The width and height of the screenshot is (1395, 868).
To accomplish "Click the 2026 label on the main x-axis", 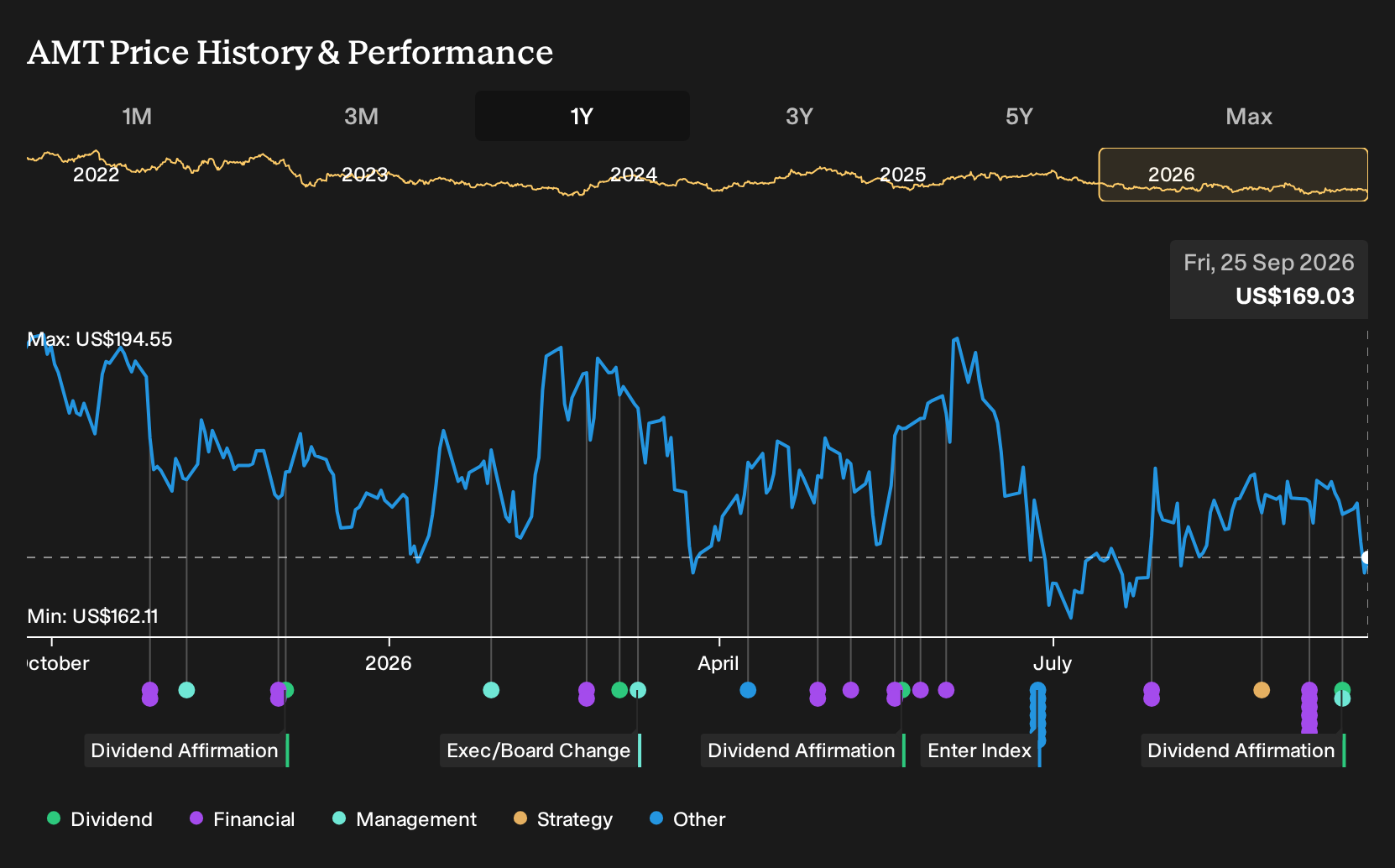I will 389,663.
